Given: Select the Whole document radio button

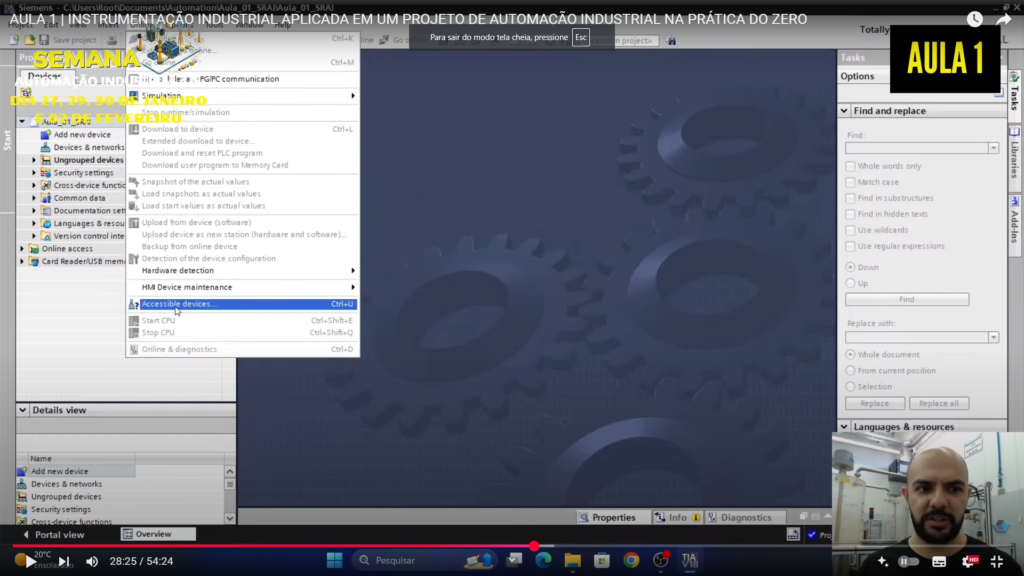Looking at the screenshot, I should coord(850,355).
